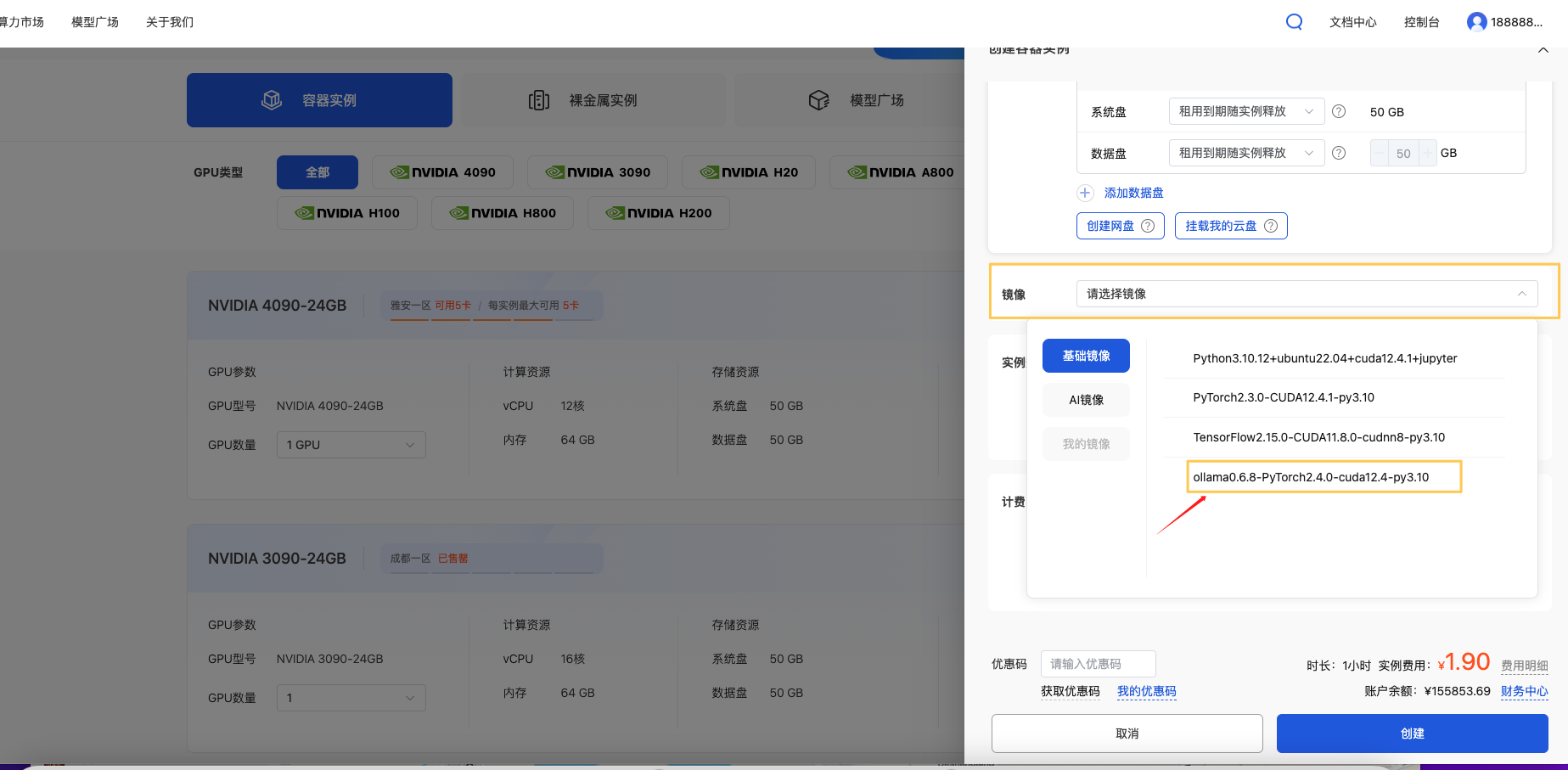This screenshot has width=1568, height=770.
Task: Open 模型广场 in the top navigation
Action: [x=95, y=22]
